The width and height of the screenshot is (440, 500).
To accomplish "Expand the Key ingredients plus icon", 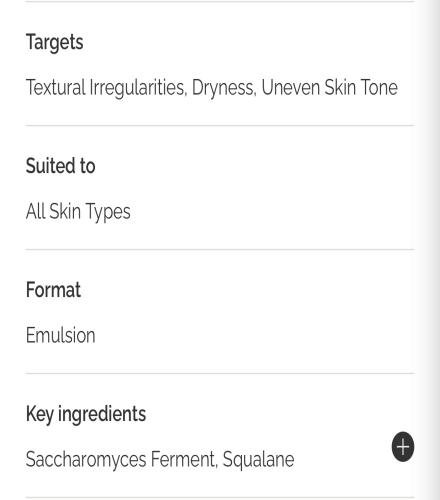I will pos(403,446).
